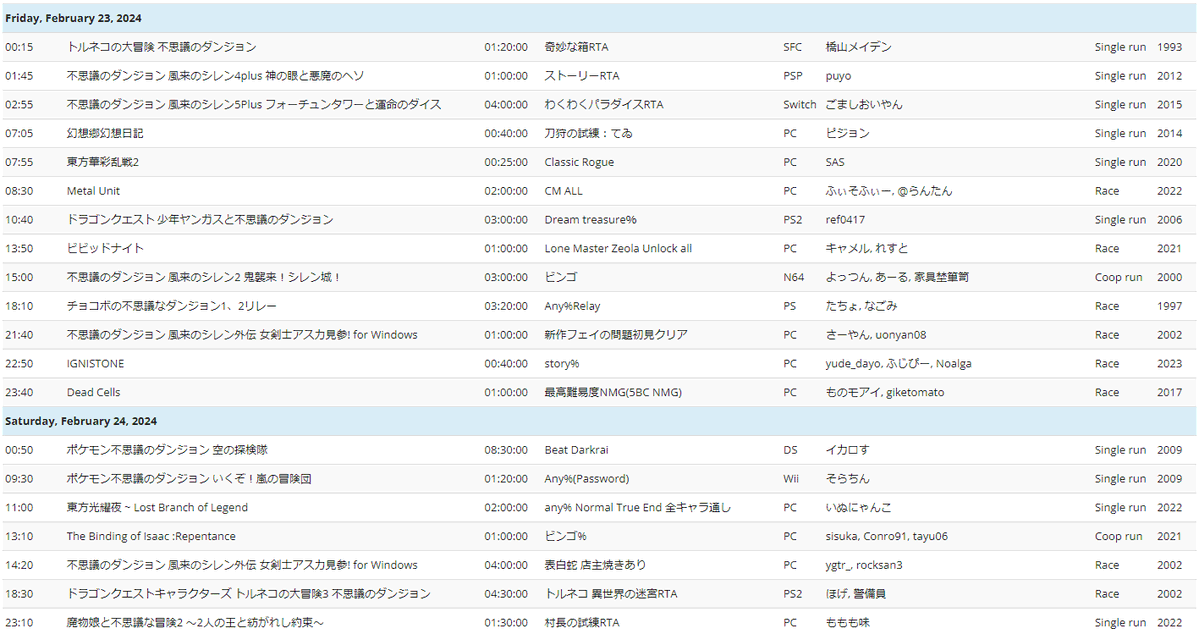The image size is (1199, 634).
Task: Click the category 'Classic Rogue'
Action: tap(579, 162)
